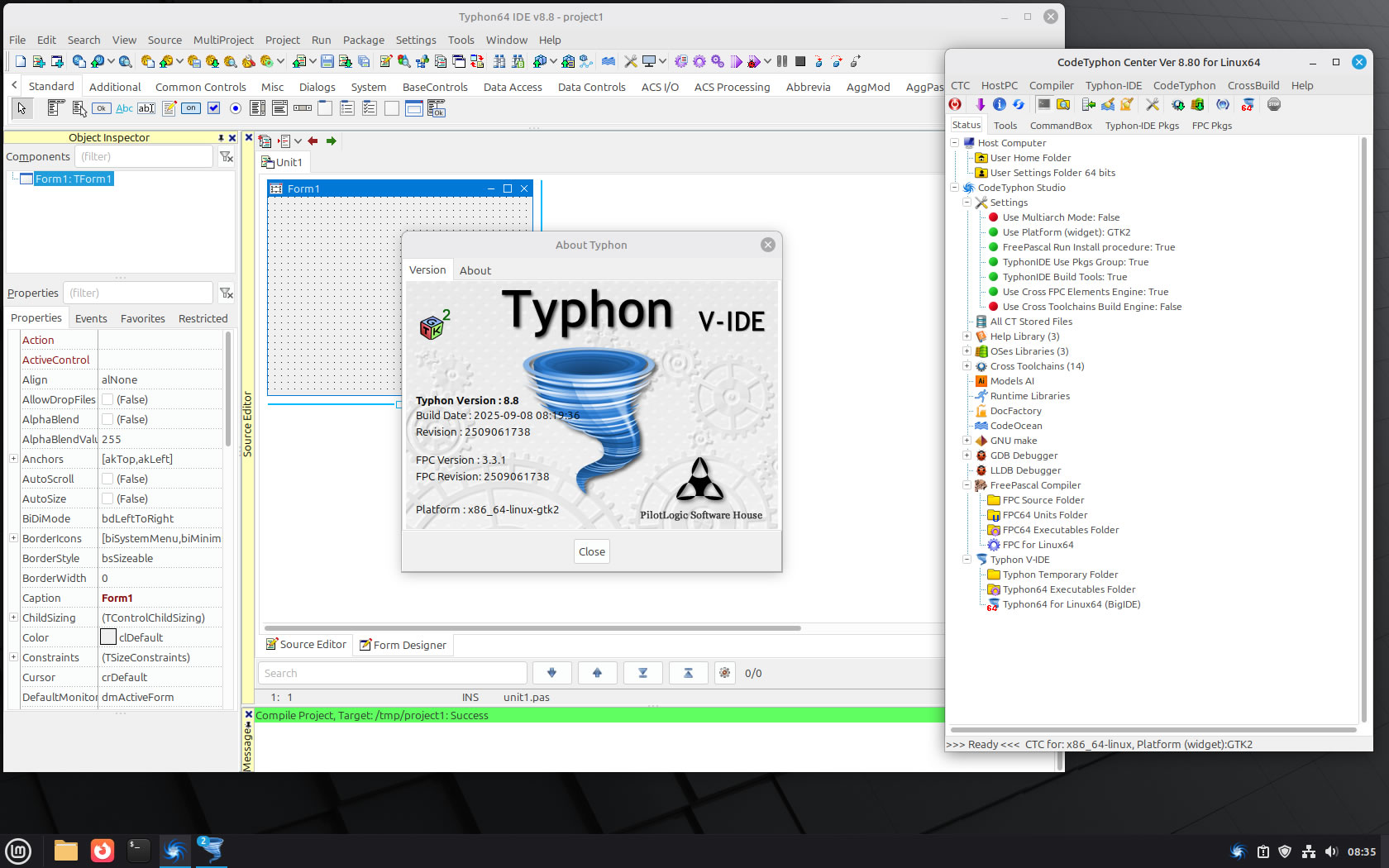Select the TActionList component in the palette
The height and width of the screenshot is (868, 1389).
pyautogui.click(x=436, y=108)
